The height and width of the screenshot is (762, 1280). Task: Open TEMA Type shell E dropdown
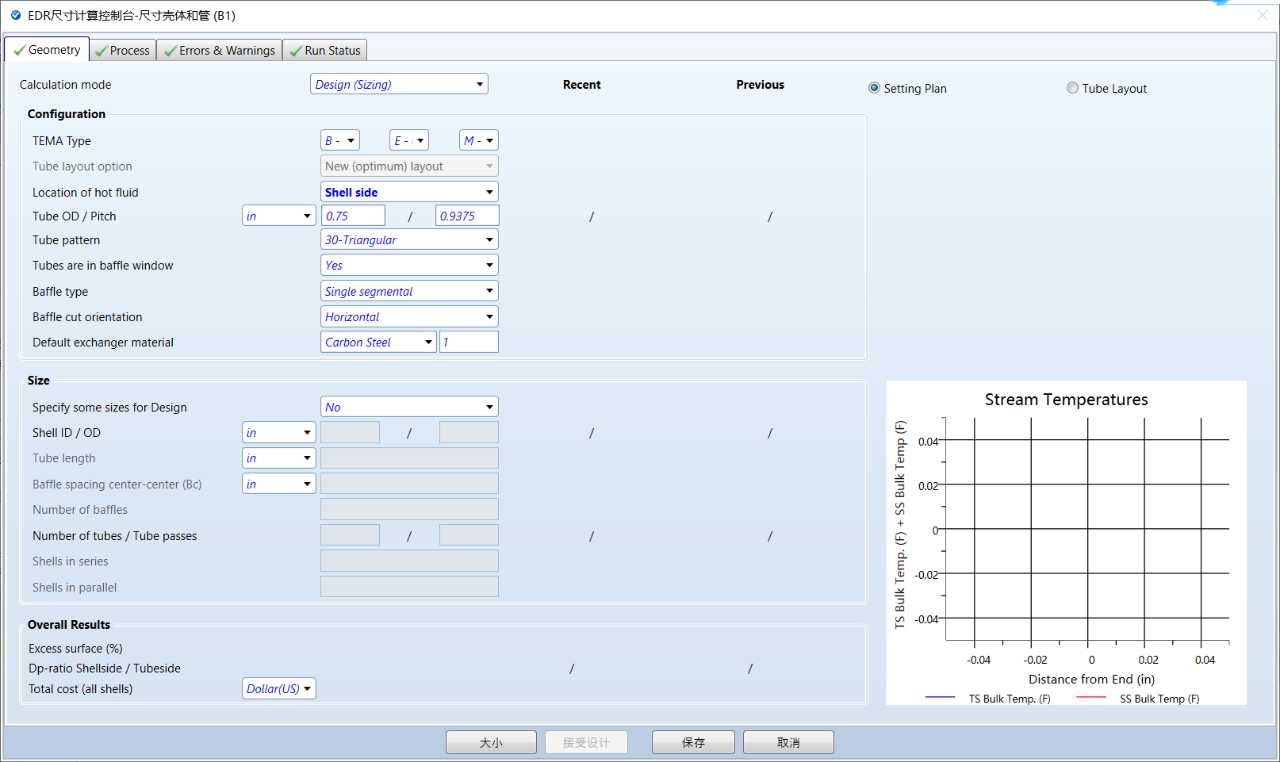tap(409, 141)
